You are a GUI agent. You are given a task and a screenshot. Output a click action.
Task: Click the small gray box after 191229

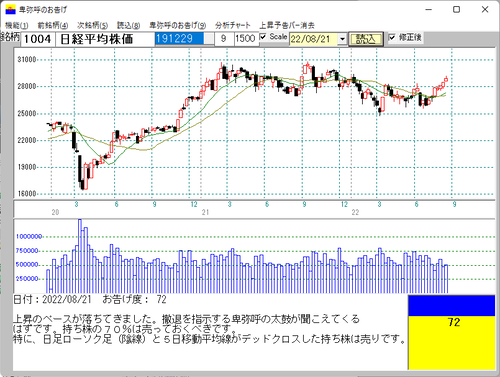209,39
